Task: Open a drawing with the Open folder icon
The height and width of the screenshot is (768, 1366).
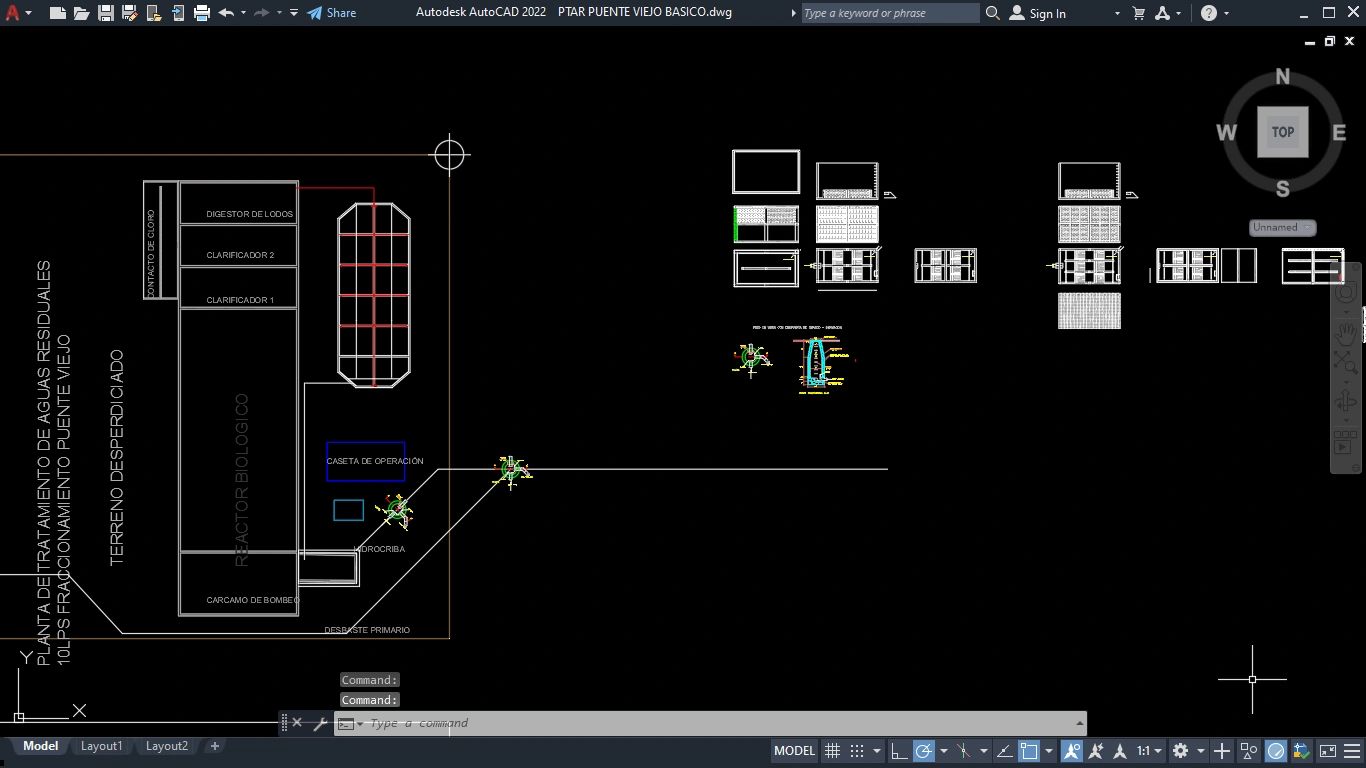Action: (81, 13)
